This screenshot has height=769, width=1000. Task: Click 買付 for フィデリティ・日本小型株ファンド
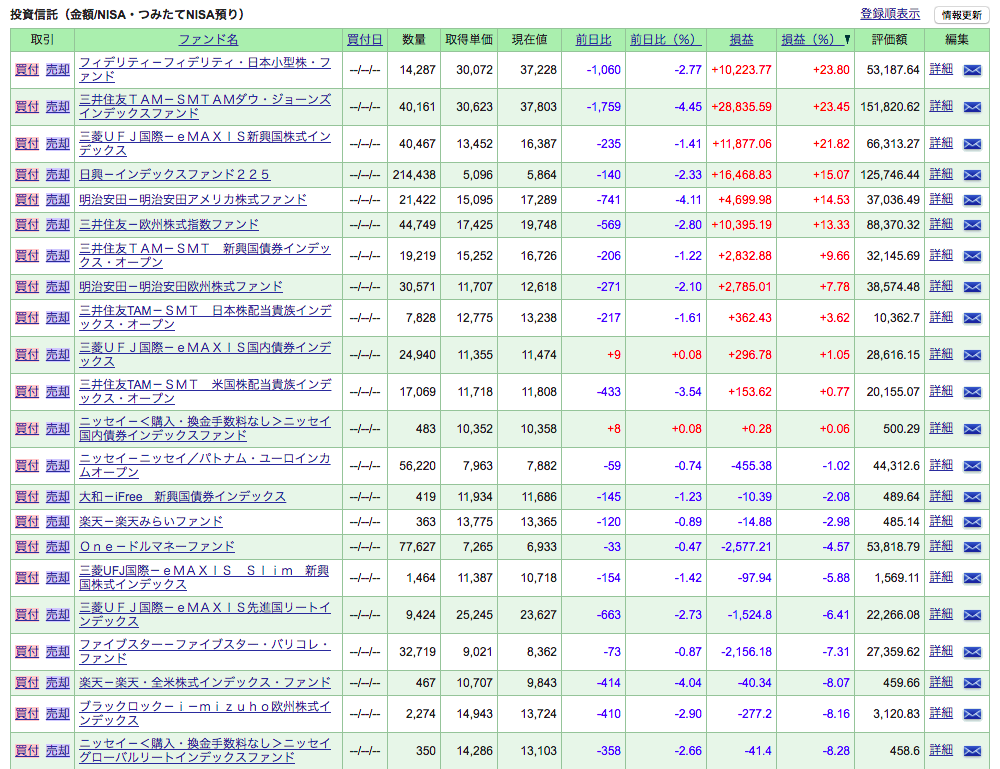click(x=27, y=70)
